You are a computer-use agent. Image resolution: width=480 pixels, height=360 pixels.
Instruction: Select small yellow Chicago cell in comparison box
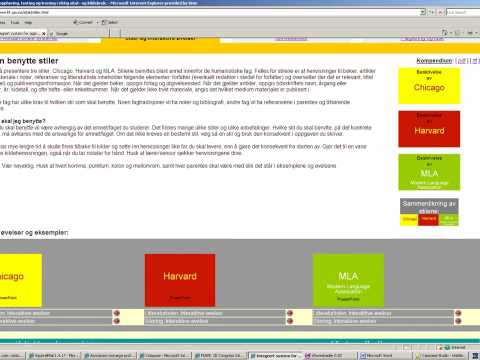409,220
